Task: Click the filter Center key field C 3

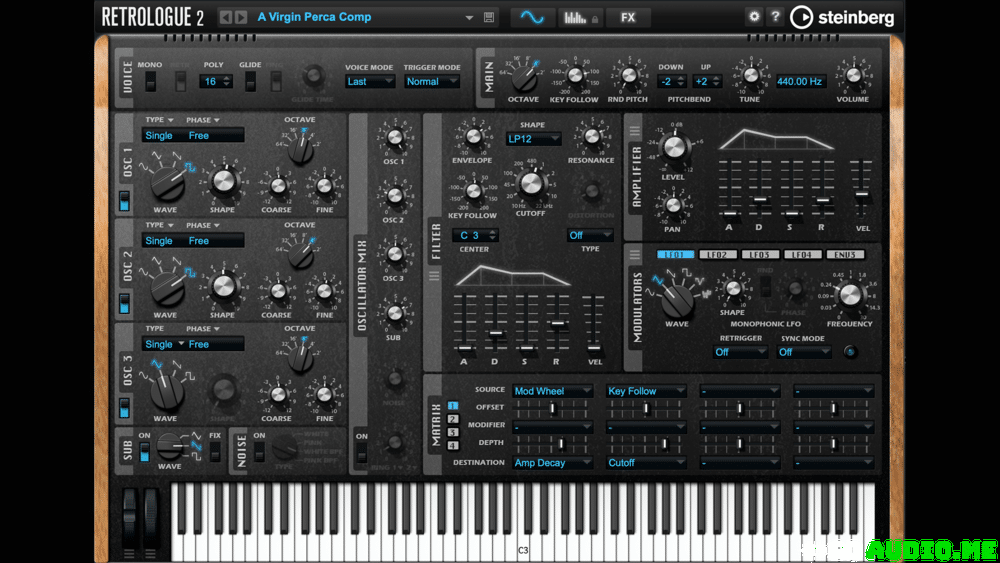Action: coord(475,235)
